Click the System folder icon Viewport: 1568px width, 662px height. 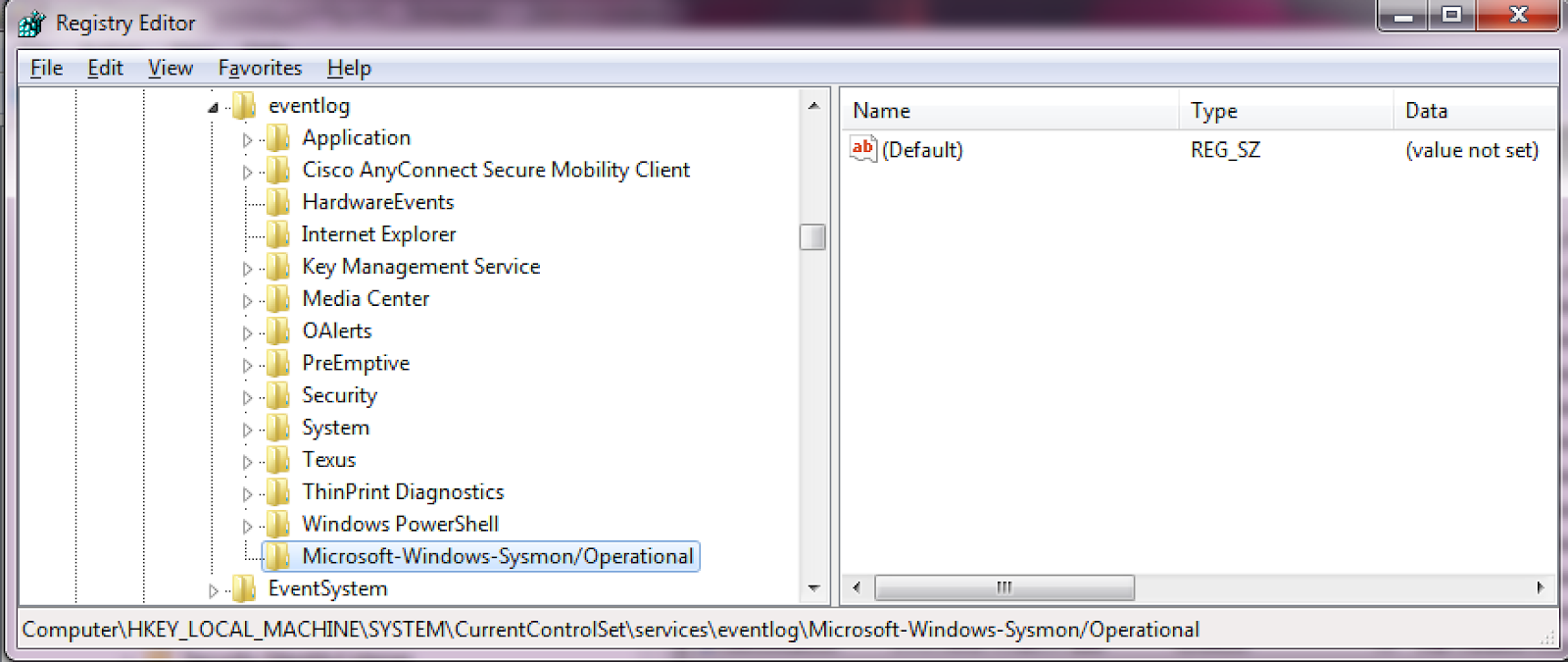(x=278, y=428)
